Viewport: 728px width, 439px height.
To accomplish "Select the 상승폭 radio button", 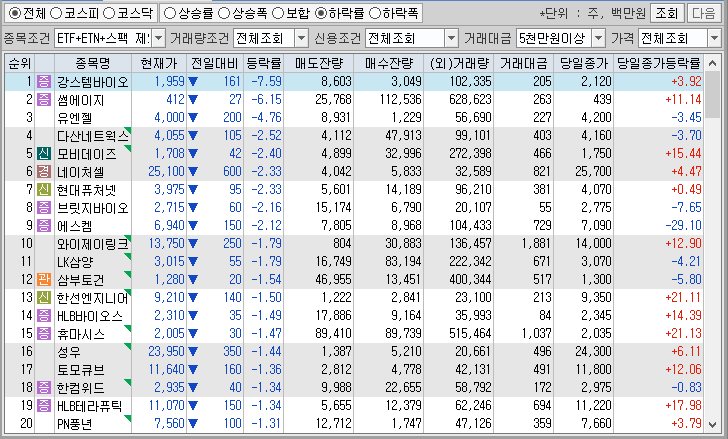I will click(224, 13).
